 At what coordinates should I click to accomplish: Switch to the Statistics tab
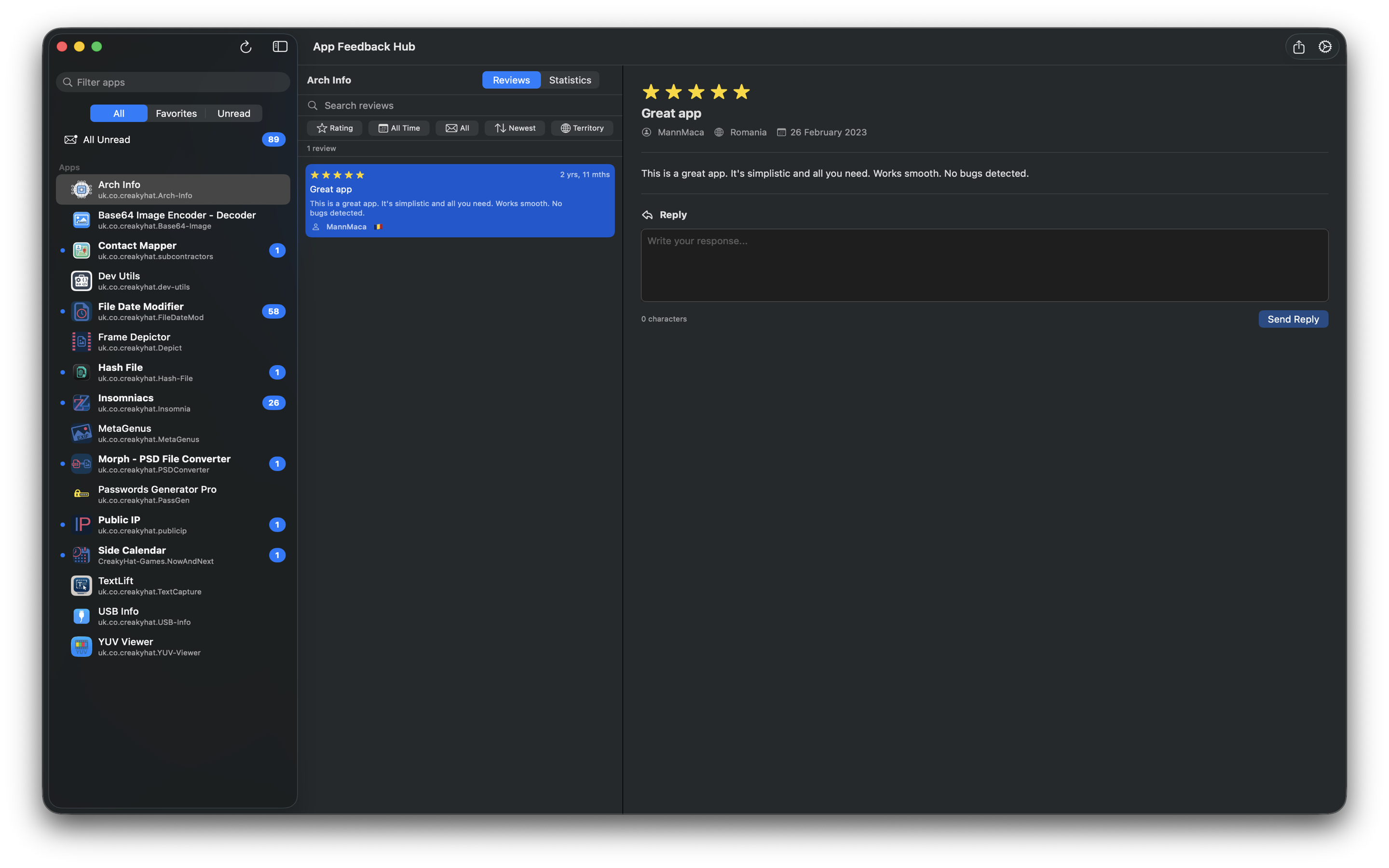[x=570, y=80]
